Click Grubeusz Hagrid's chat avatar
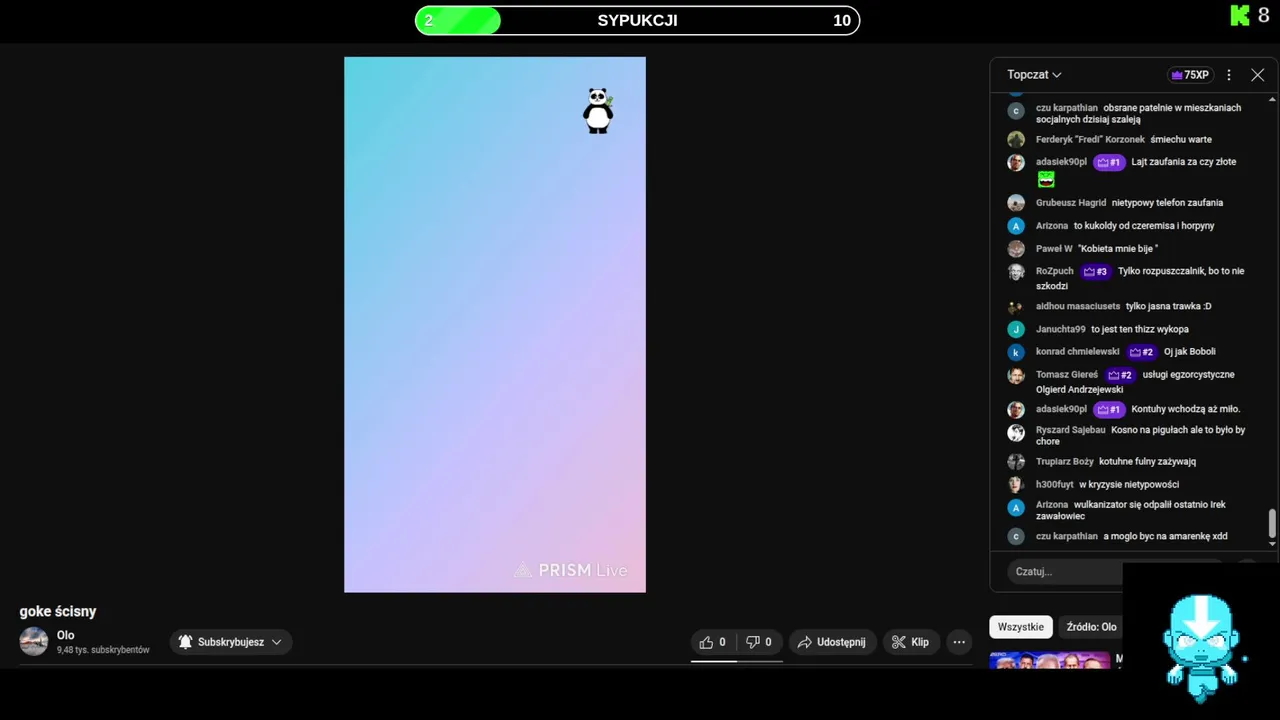The image size is (1280, 720). [x=1016, y=203]
